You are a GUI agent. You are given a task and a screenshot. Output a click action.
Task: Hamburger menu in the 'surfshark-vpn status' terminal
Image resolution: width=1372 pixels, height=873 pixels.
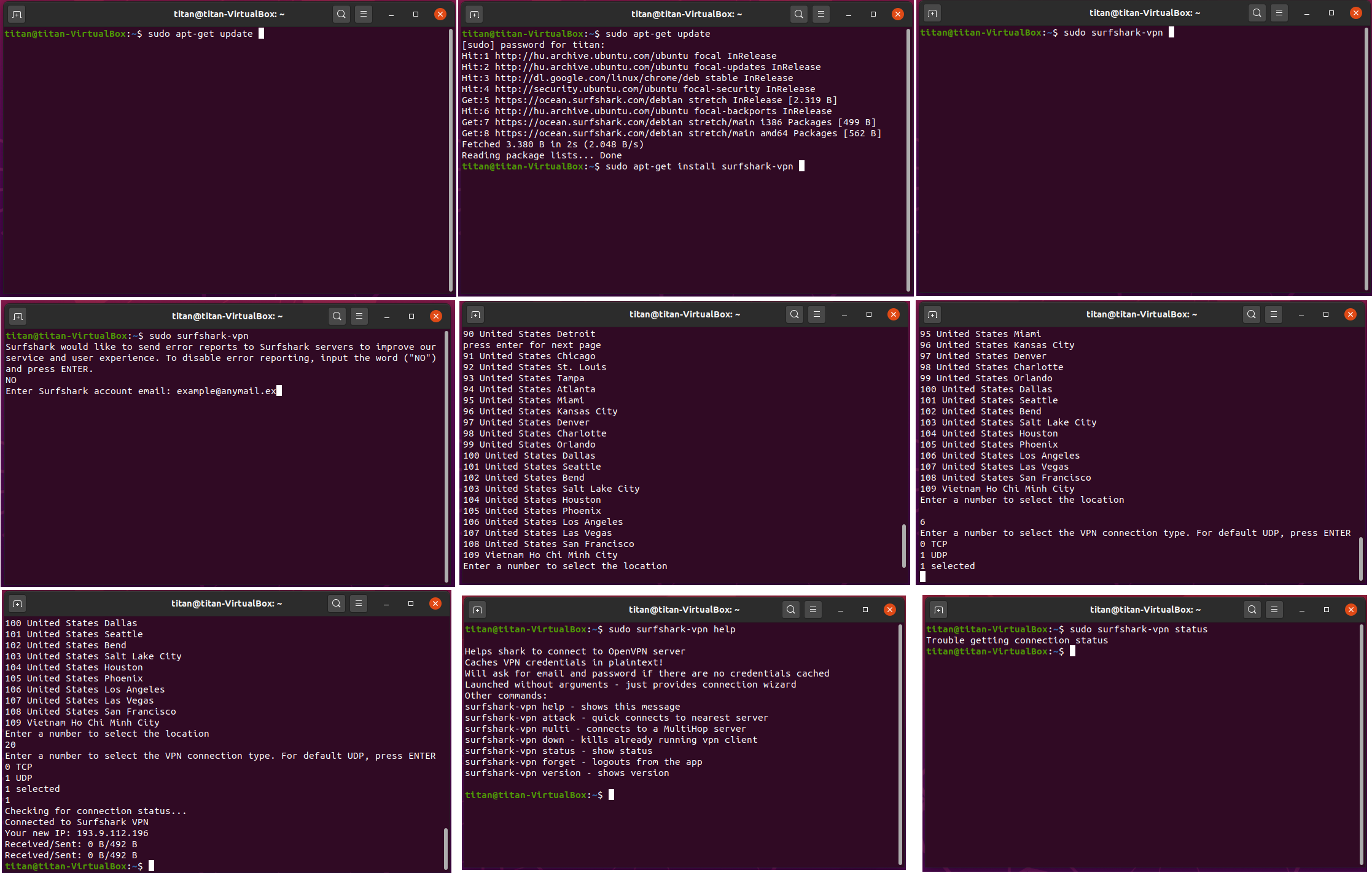1274,610
